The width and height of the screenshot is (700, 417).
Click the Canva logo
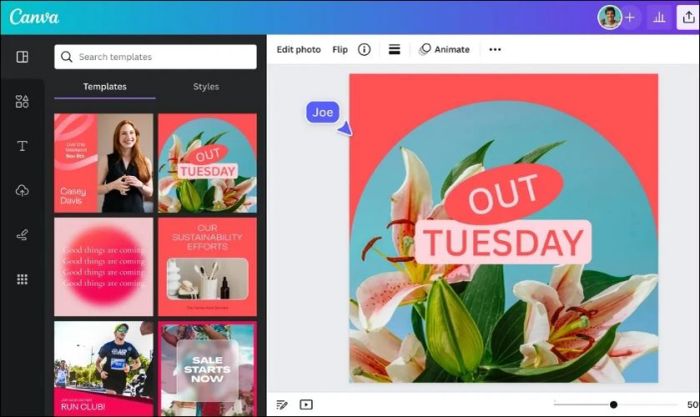pyautogui.click(x=34, y=17)
